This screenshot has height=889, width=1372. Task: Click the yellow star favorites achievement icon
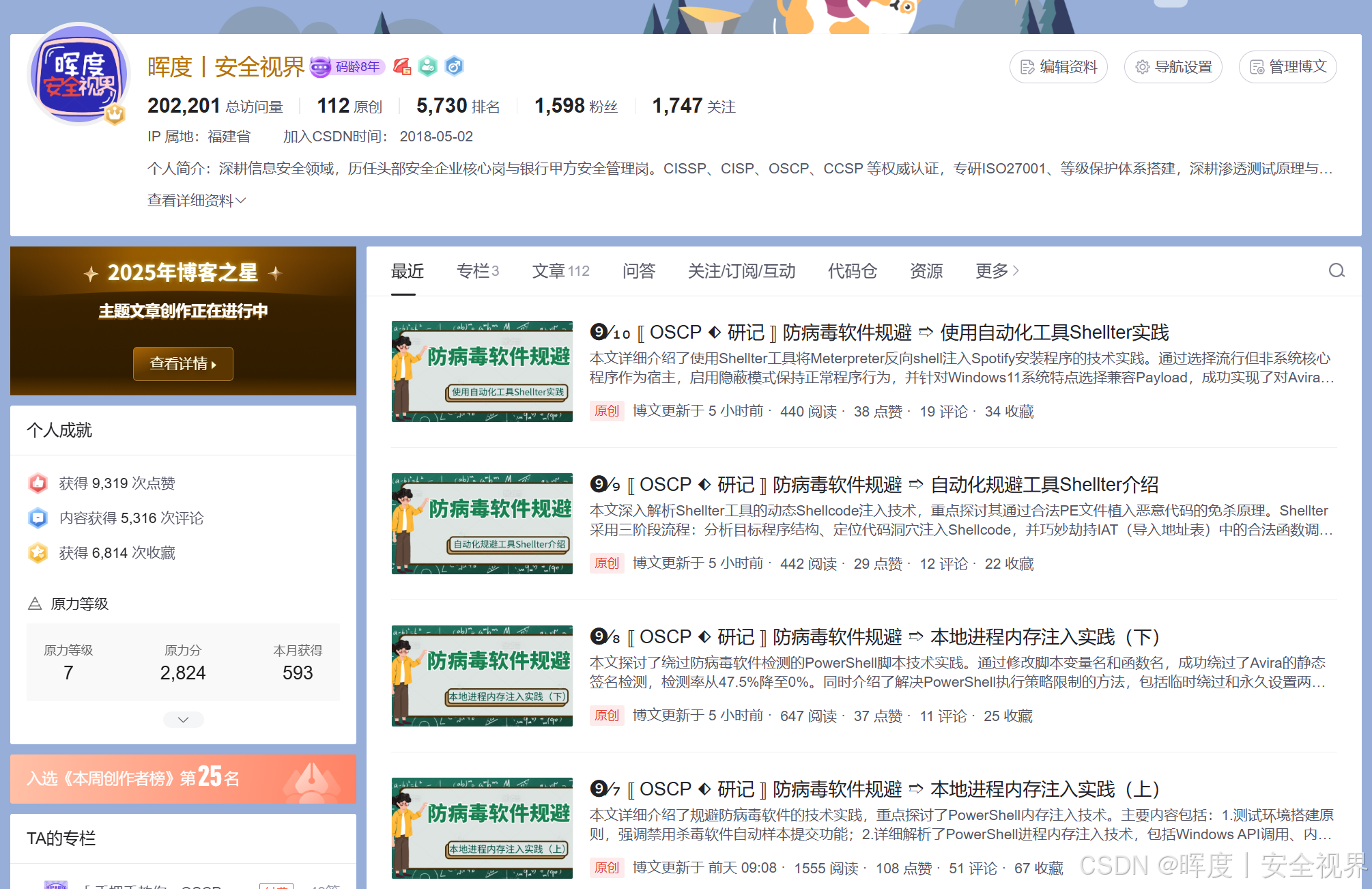38,552
